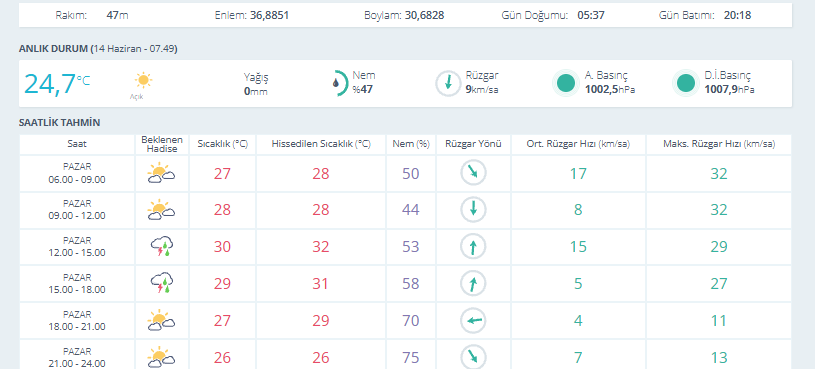Viewport: 815px width, 369px height.
Task: Click humidity 75 in 21.00 - 24.00 row
Action: click(x=411, y=358)
